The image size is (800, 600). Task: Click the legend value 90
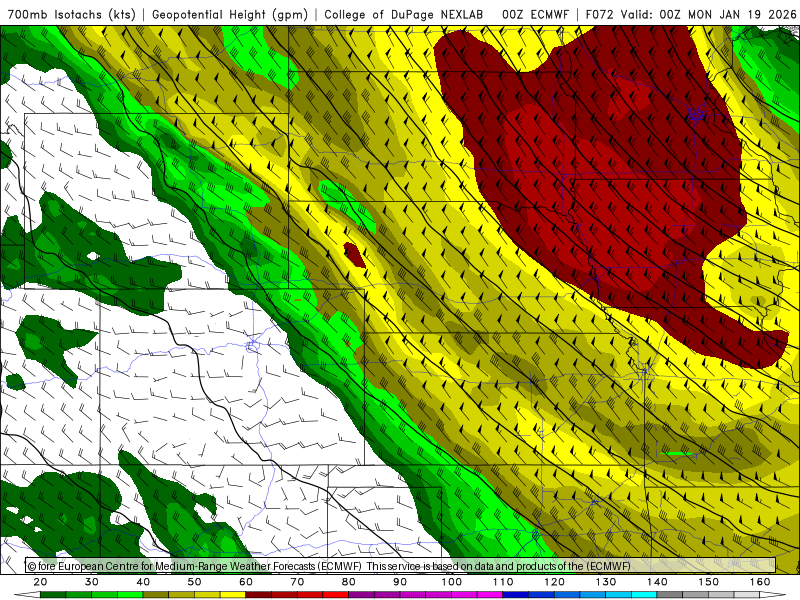(400, 582)
